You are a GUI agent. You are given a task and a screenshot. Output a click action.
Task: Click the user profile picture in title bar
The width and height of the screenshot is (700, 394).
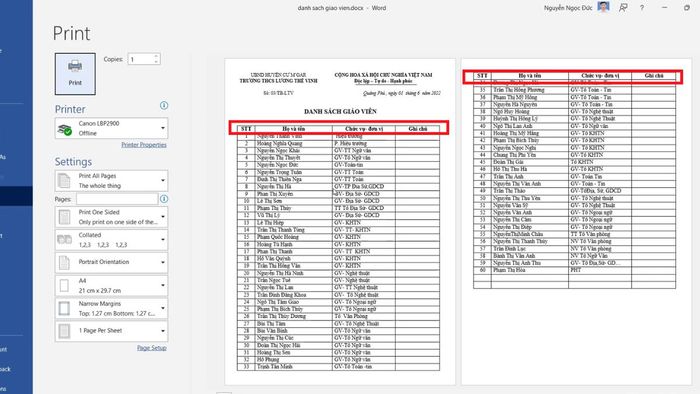pos(604,7)
